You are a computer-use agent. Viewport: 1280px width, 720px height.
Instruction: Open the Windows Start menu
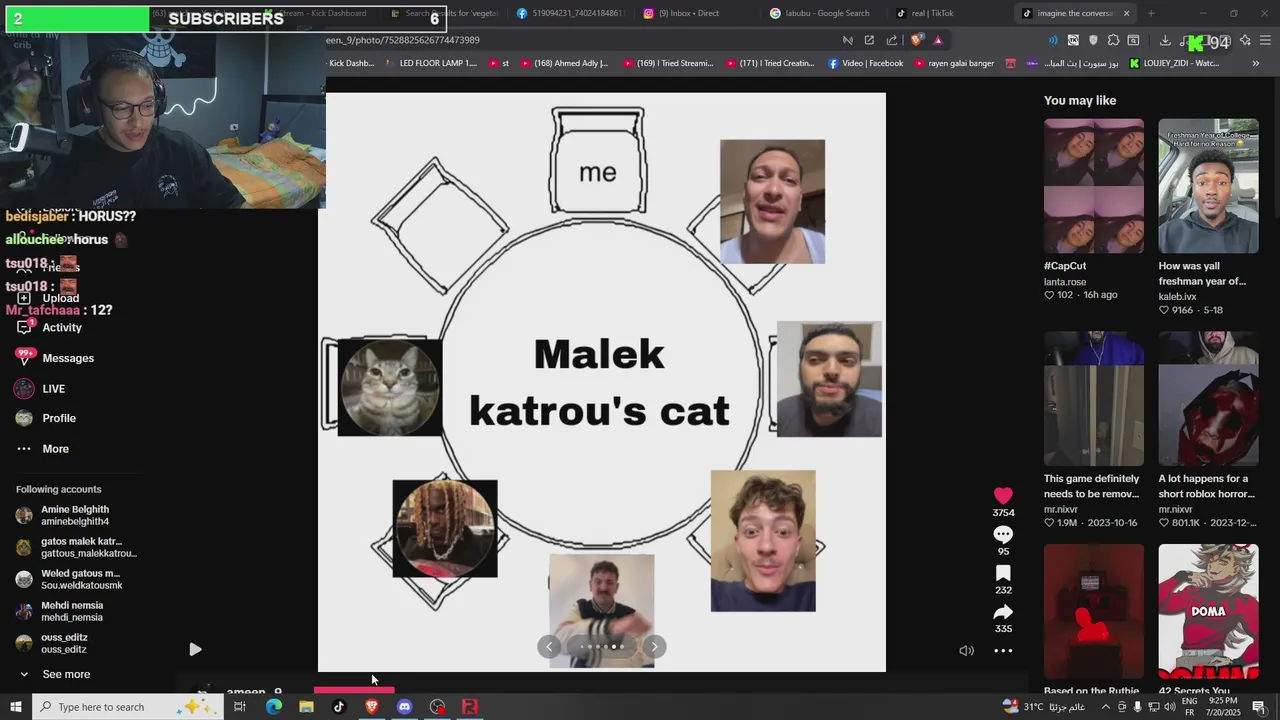(15, 707)
